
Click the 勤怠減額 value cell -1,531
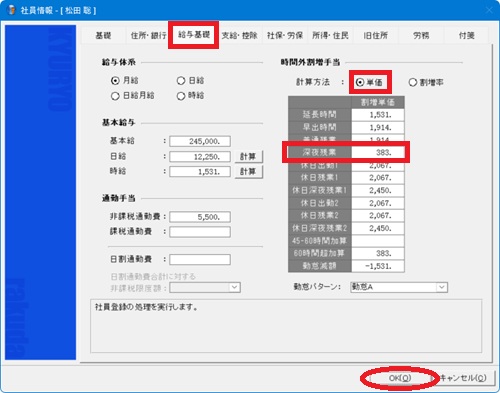[378, 266]
